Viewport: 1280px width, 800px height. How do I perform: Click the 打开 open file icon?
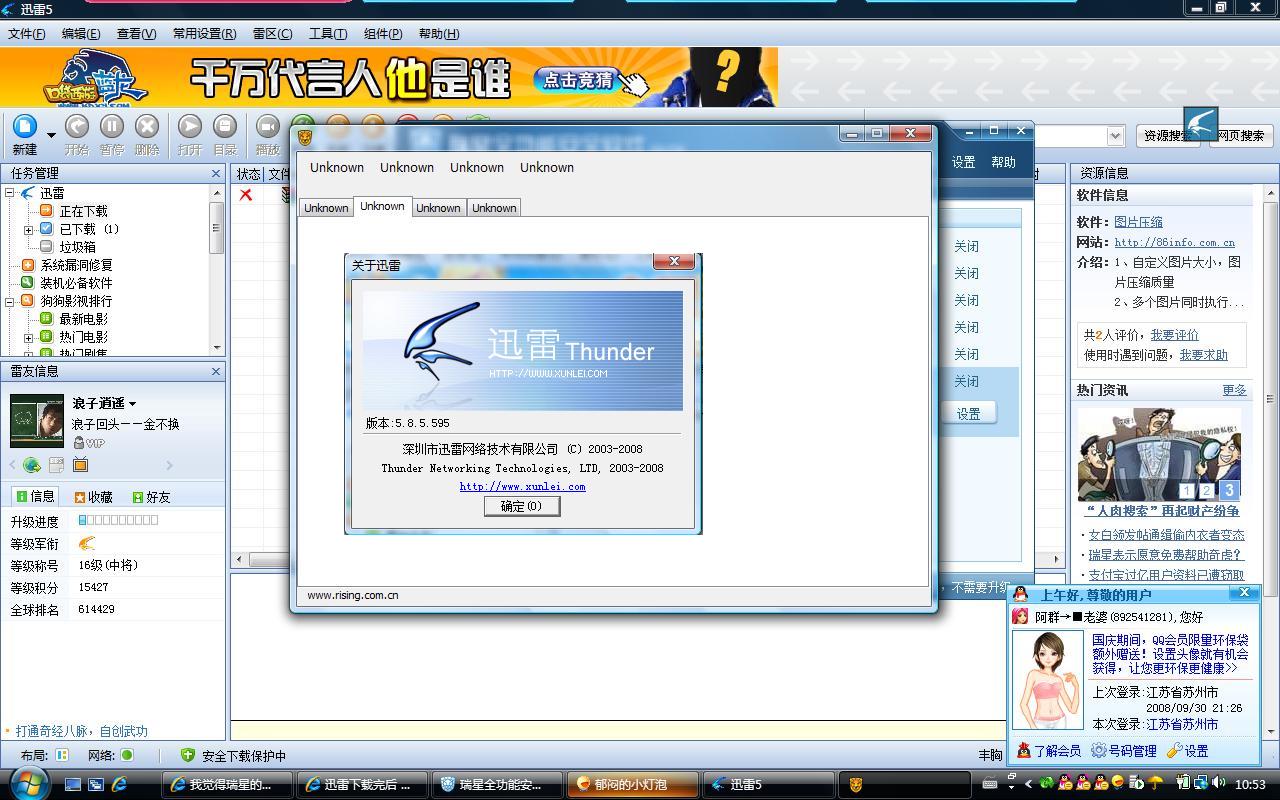pos(190,127)
